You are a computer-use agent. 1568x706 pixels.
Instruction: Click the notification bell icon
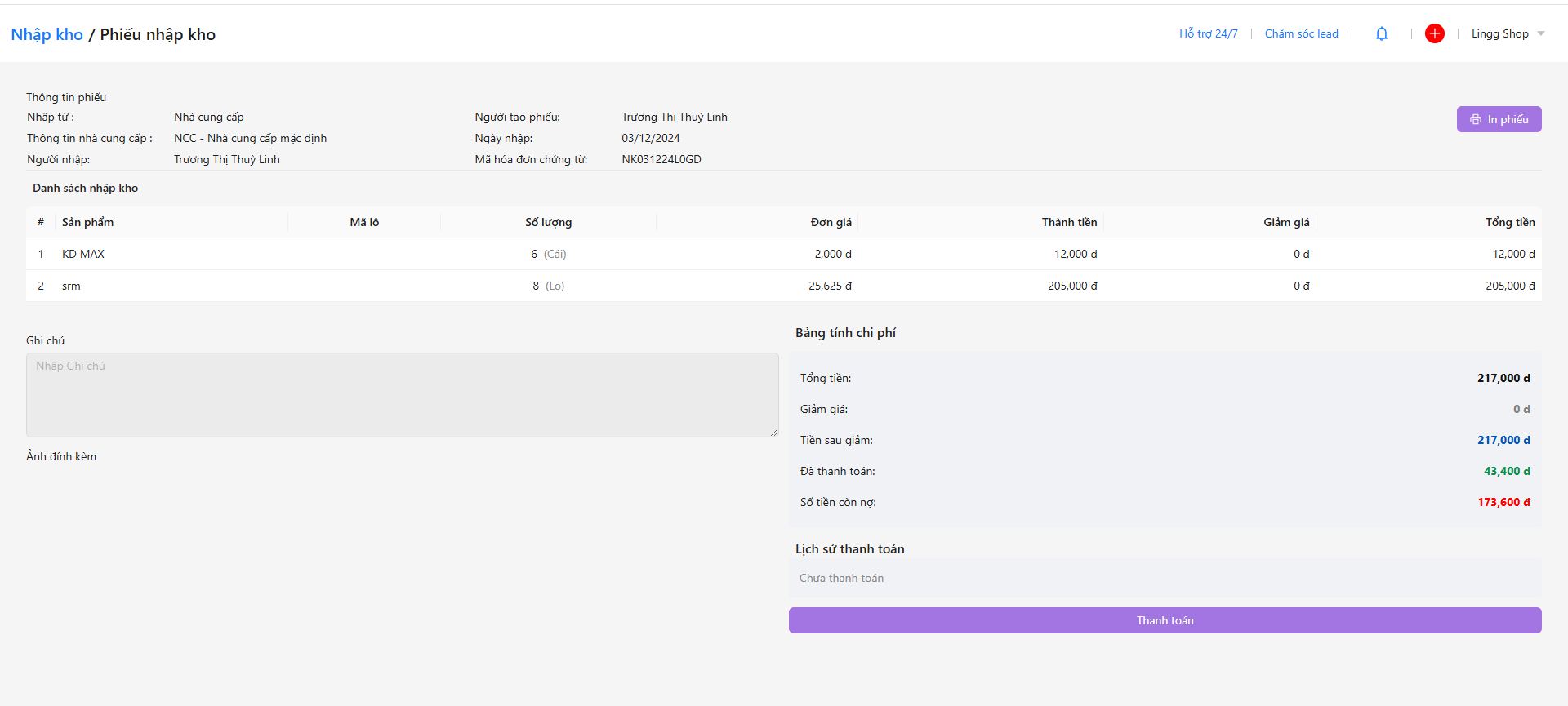1382,33
